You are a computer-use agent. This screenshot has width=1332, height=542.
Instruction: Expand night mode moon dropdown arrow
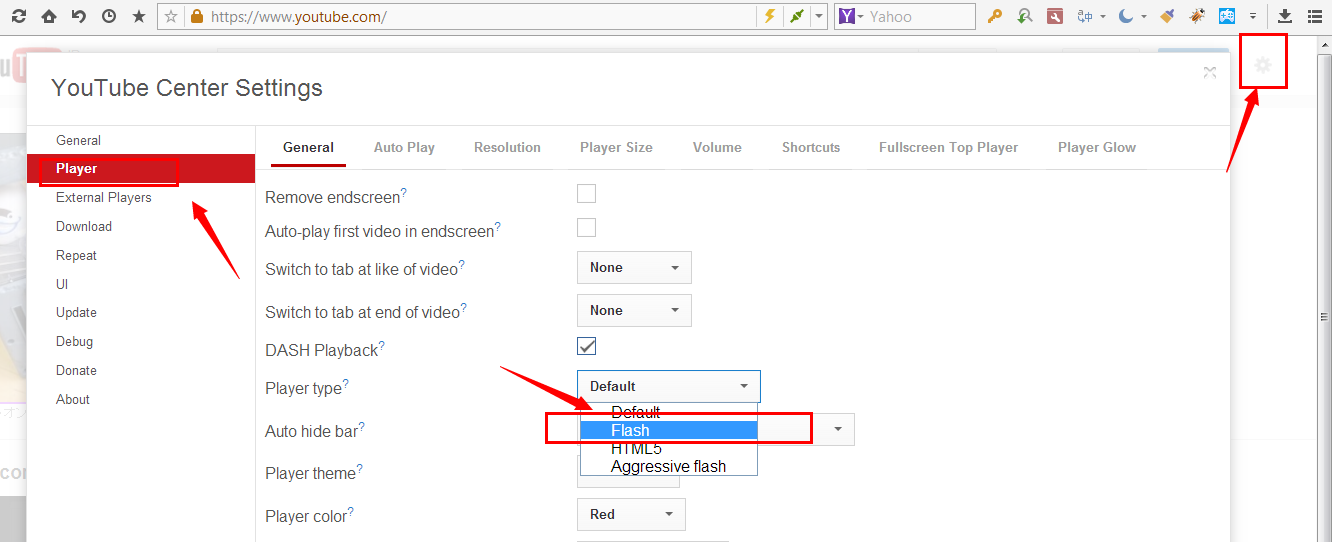tap(1144, 17)
